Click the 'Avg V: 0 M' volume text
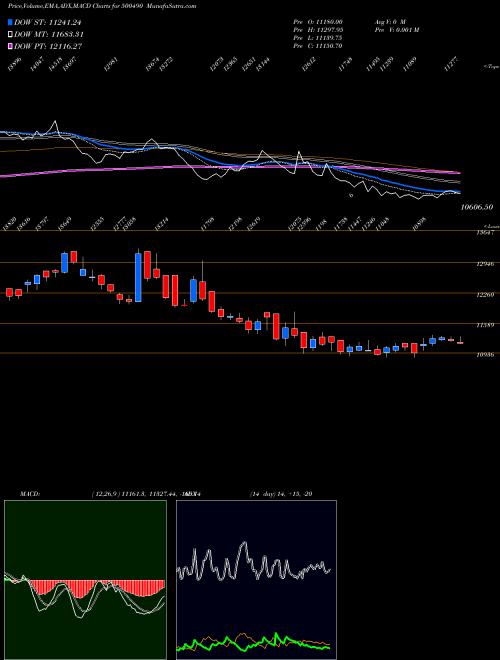Viewport: 500px width, 660px height. (x=389, y=21)
